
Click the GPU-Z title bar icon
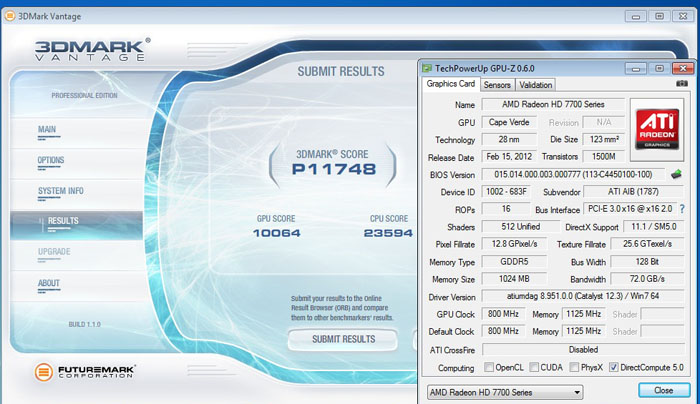pos(427,68)
